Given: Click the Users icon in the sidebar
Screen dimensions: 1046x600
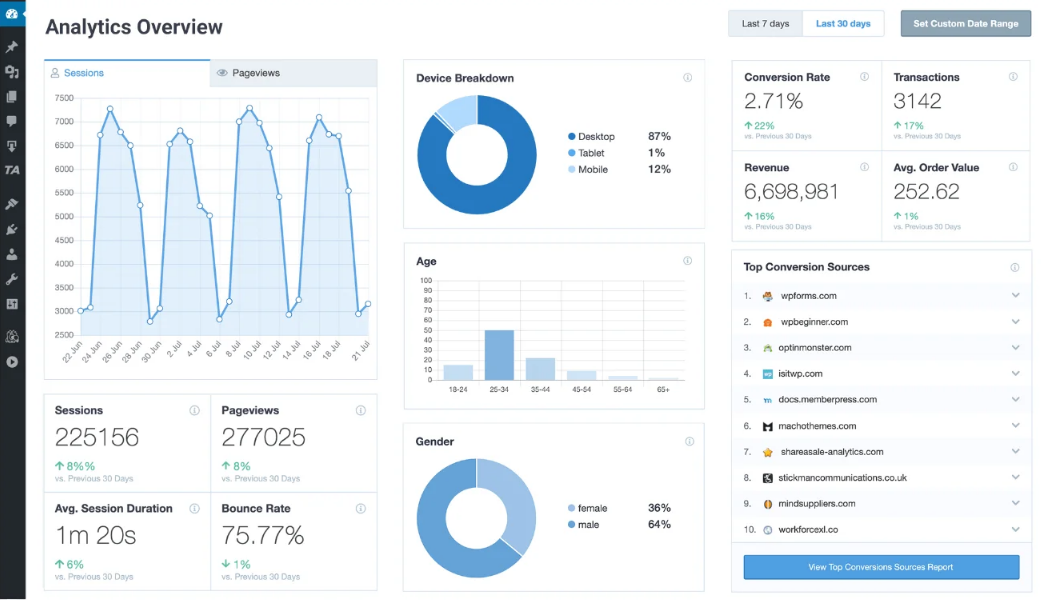Looking at the screenshot, I should pos(12,252).
